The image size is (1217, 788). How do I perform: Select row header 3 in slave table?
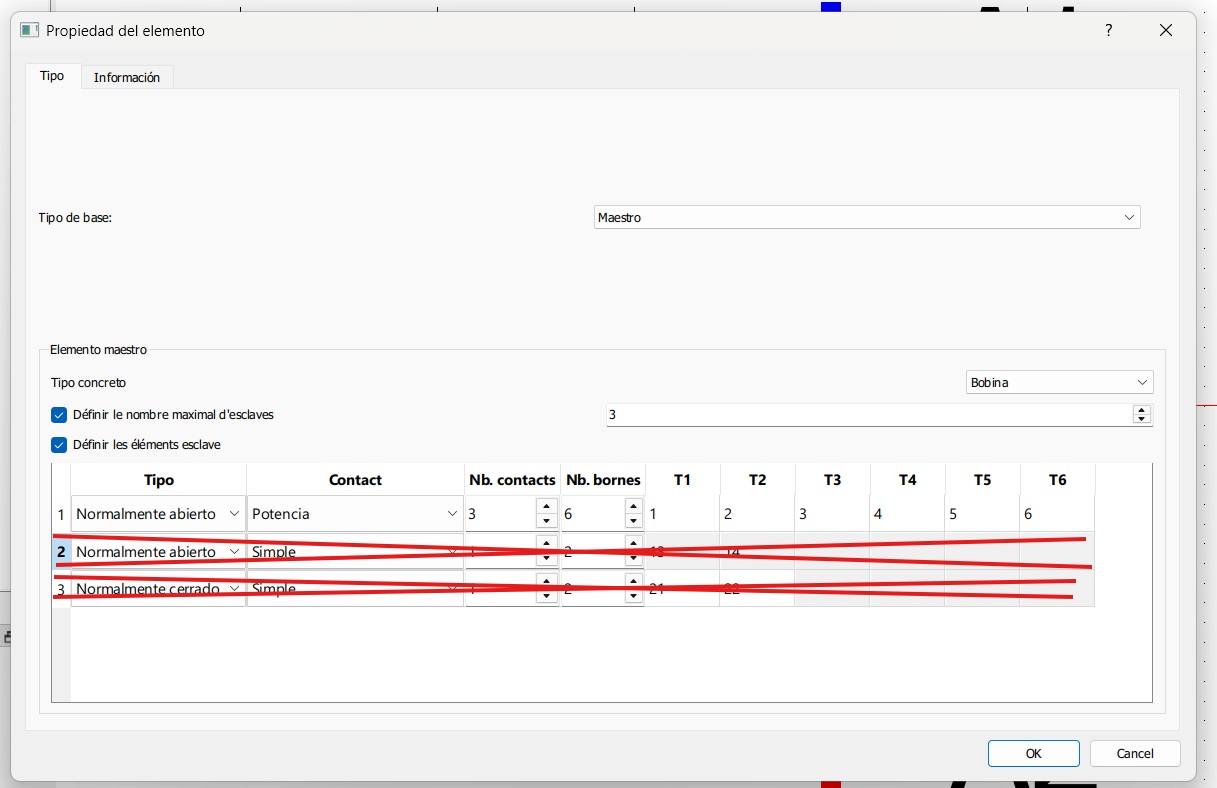click(x=61, y=589)
